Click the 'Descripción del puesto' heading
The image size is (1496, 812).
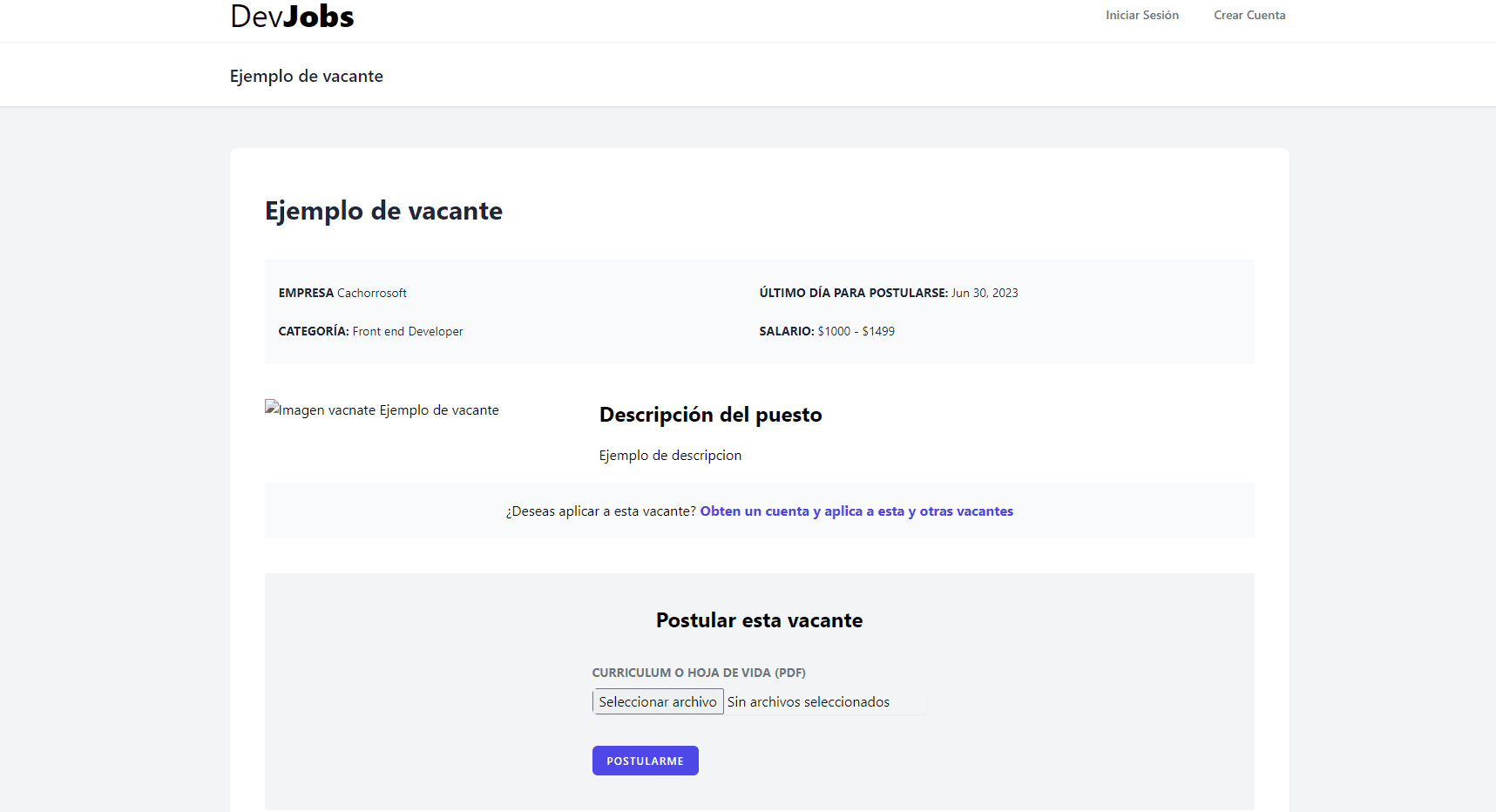(x=711, y=415)
